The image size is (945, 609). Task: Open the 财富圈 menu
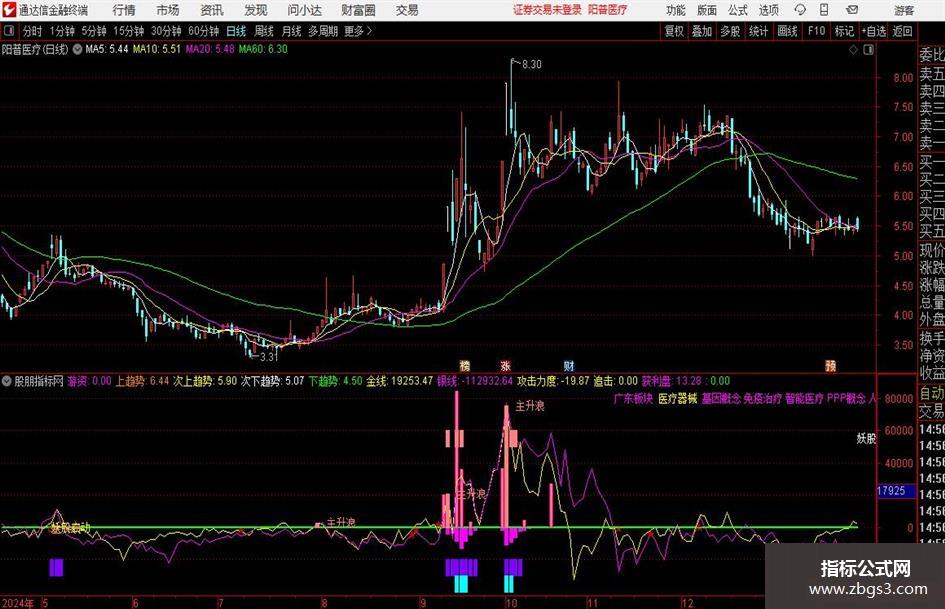click(358, 10)
